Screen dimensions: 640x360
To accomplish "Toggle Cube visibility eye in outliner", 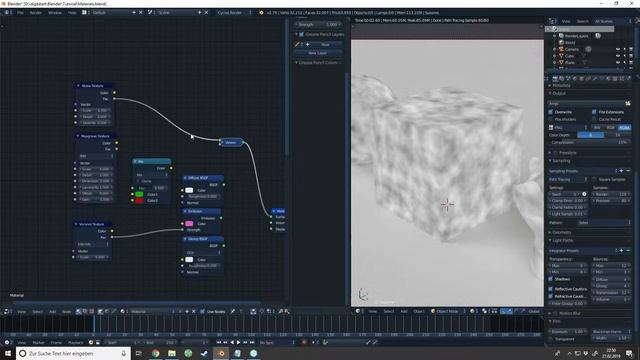I will [x=618, y=56].
